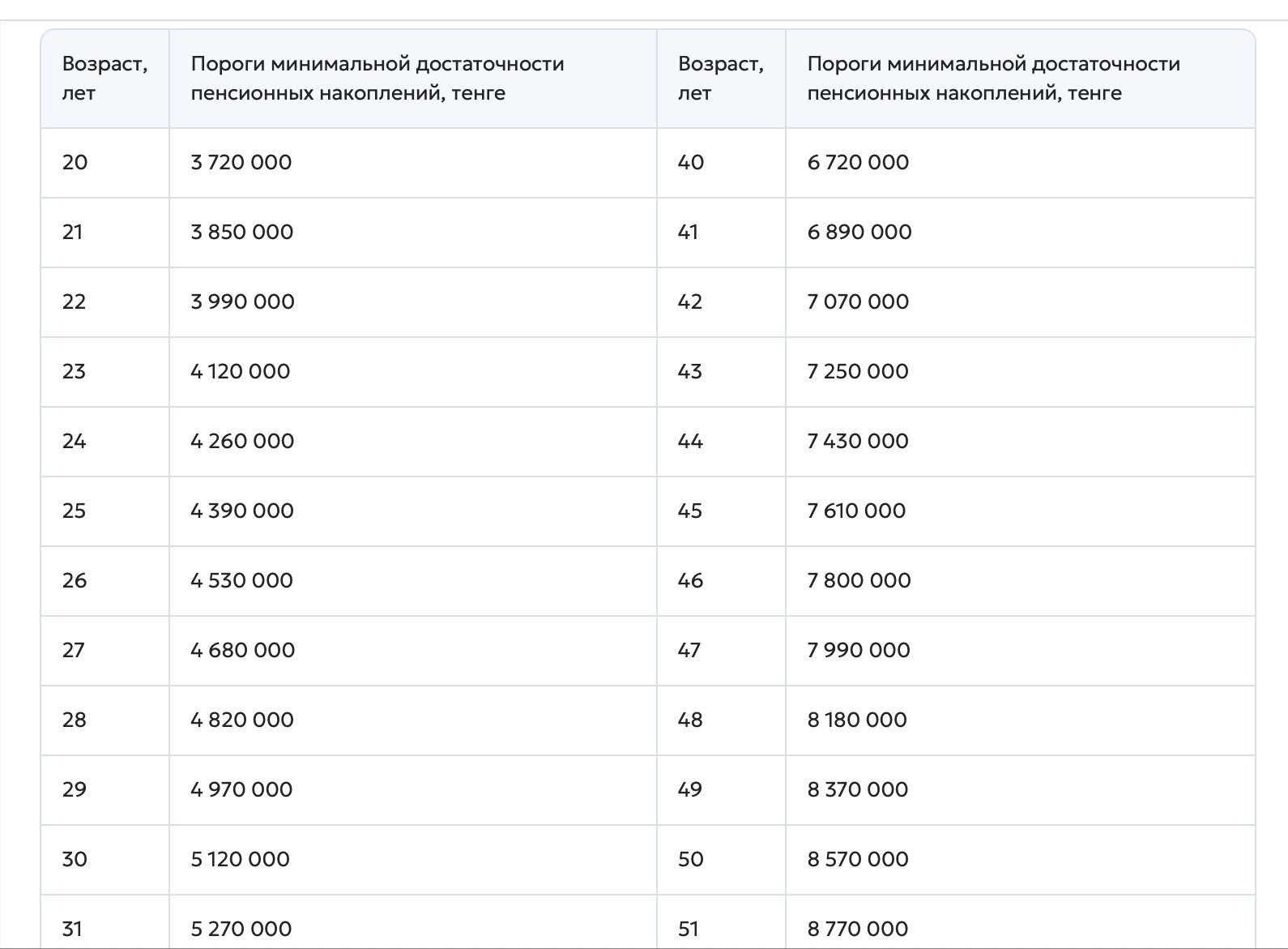Select the threshold 6 890 000 cell

(x=859, y=232)
